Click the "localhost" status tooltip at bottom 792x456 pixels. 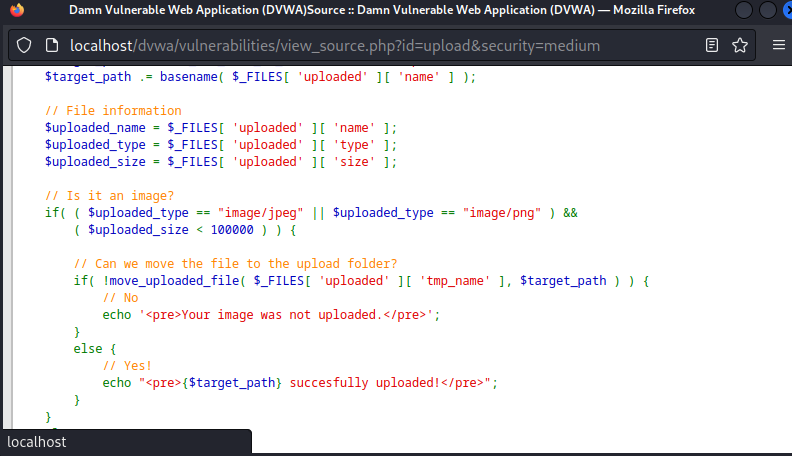(x=37, y=442)
